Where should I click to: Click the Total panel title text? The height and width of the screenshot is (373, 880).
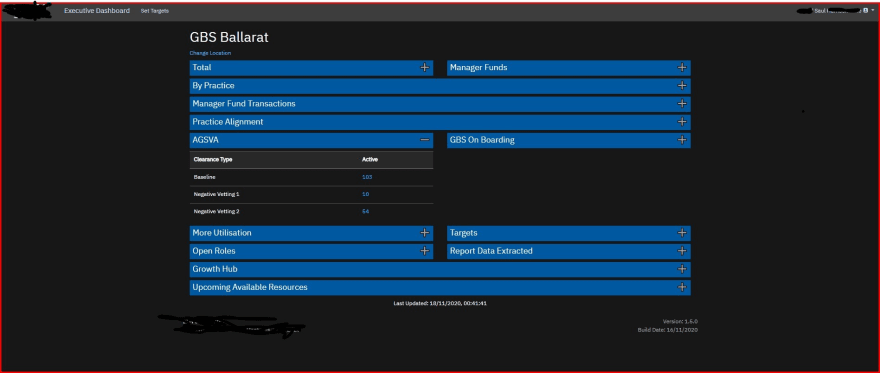pyautogui.click(x=201, y=67)
